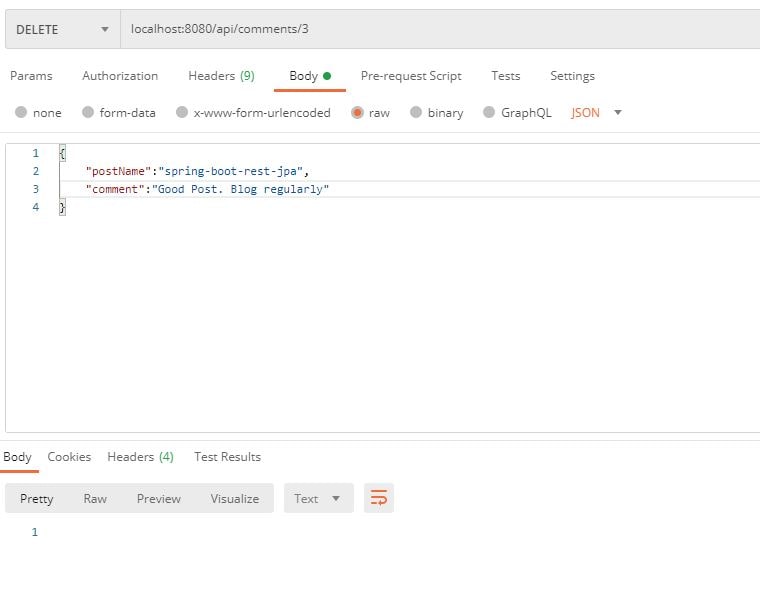
Task: Switch to the Params tab
Action: click(x=31, y=76)
